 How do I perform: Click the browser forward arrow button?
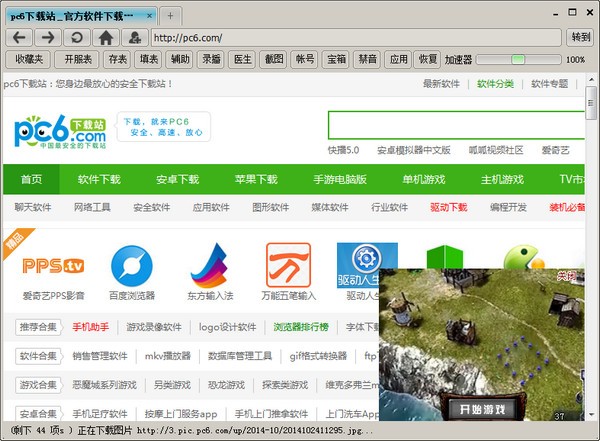[48, 38]
